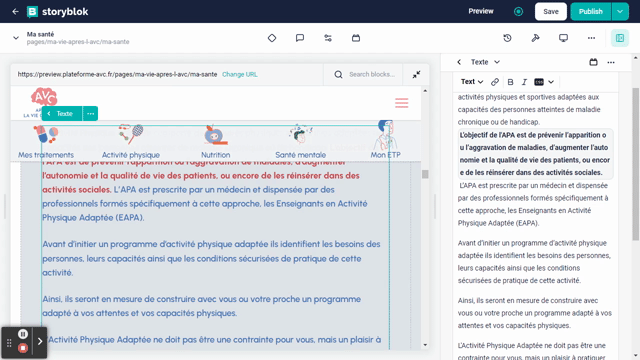This screenshot has width=640, height=360.
Task: Switch the desktop device preview icon
Action: pyautogui.click(x=563, y=38)
